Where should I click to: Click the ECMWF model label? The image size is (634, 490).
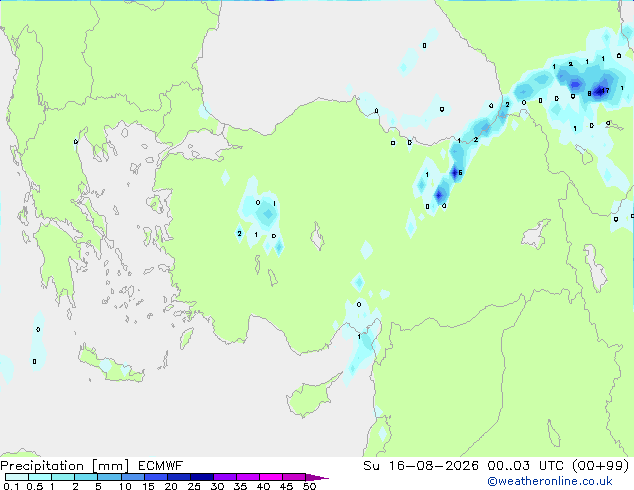coord(161,466)
